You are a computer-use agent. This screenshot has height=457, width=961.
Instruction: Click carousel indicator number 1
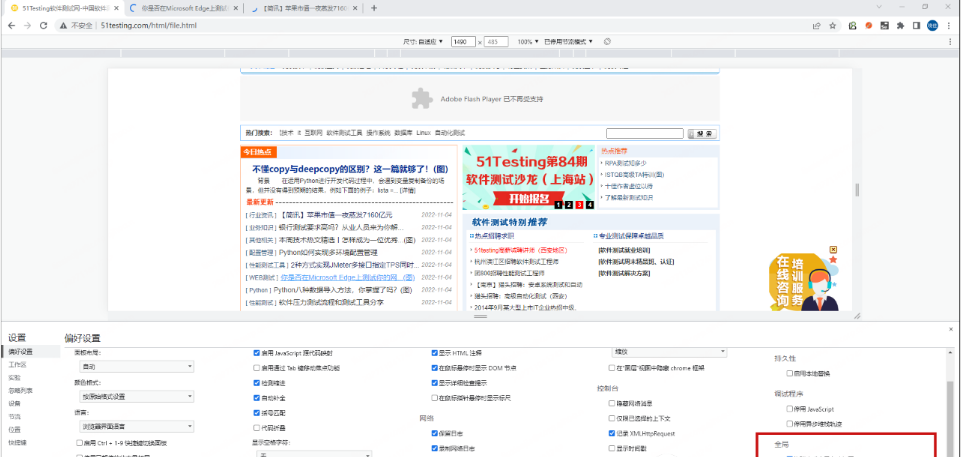coord(558,205)
